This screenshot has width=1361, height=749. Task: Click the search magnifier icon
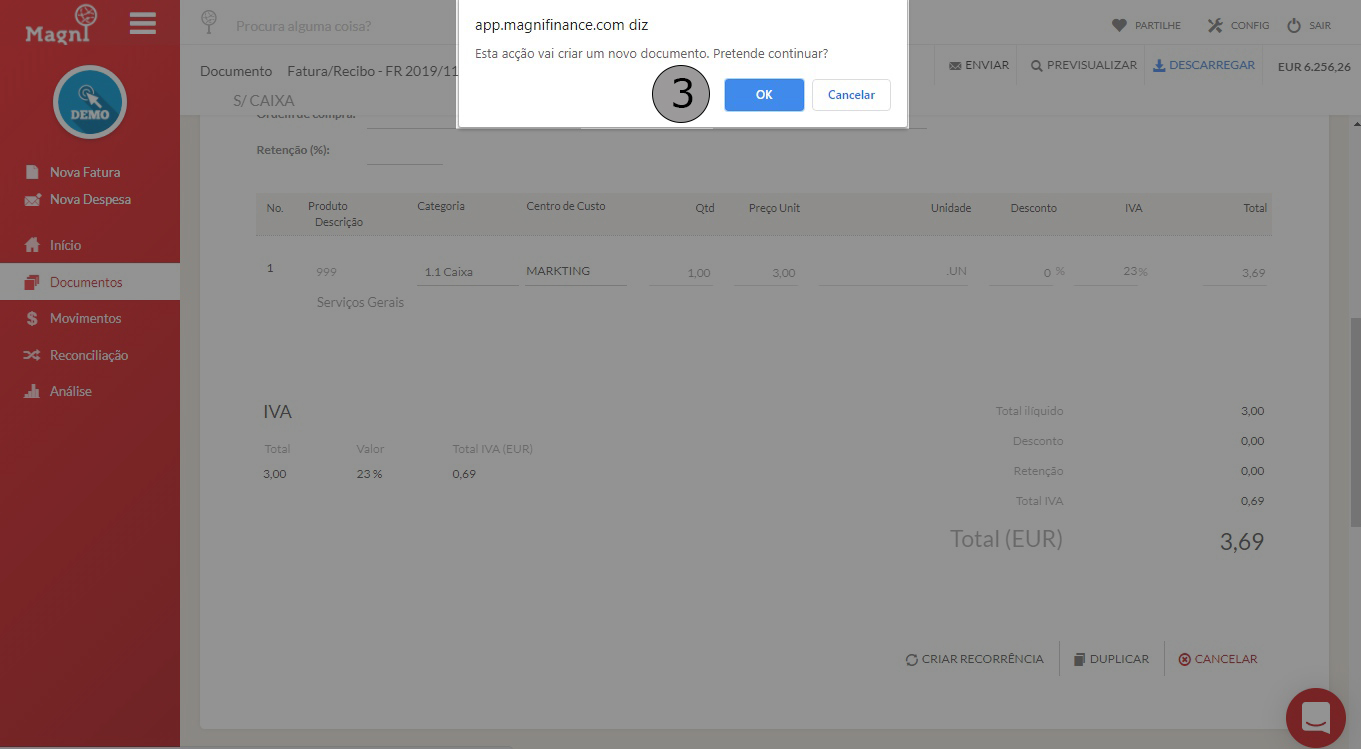209,22
